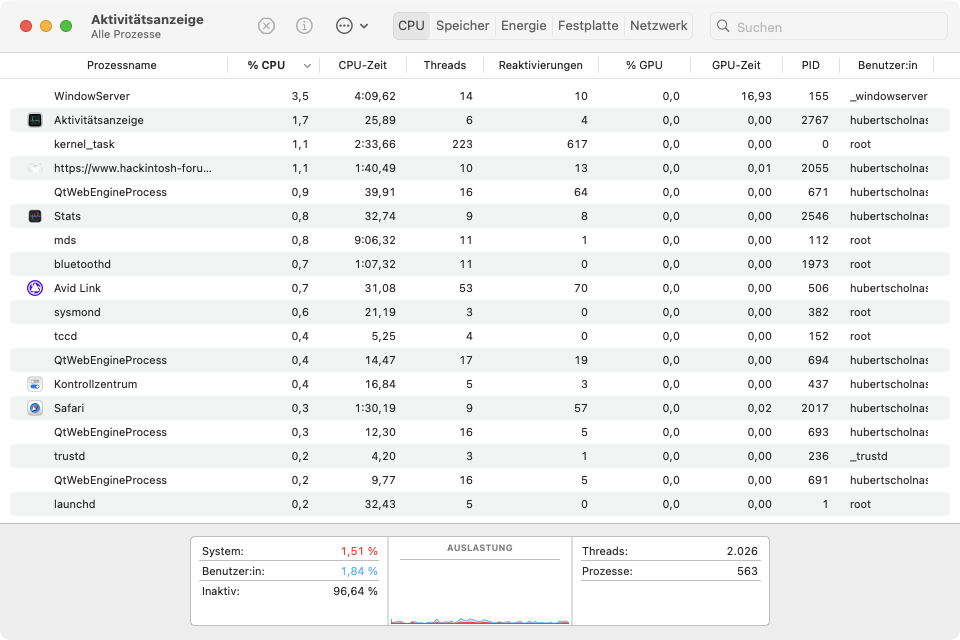Select the Festplatte tab
960x640 pixels.
(588, 26)
